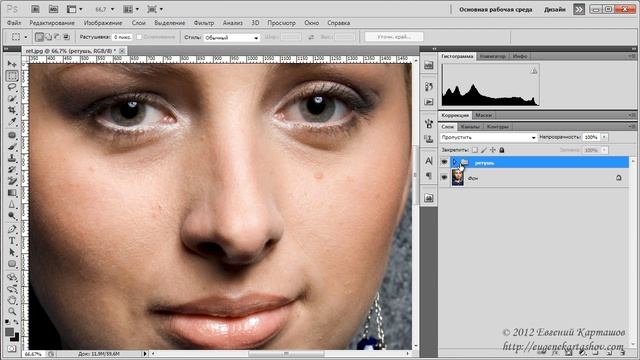Select the History Brush tool

pyautogui.click(x=12, y=170)
